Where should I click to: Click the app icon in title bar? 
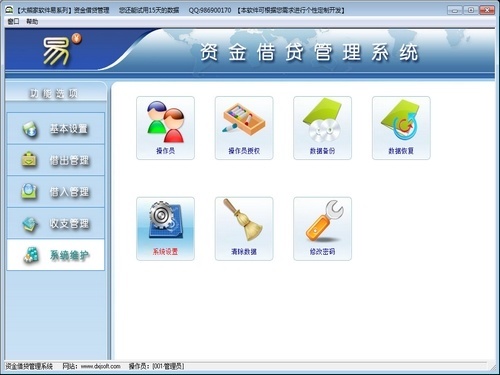point(9,10)
